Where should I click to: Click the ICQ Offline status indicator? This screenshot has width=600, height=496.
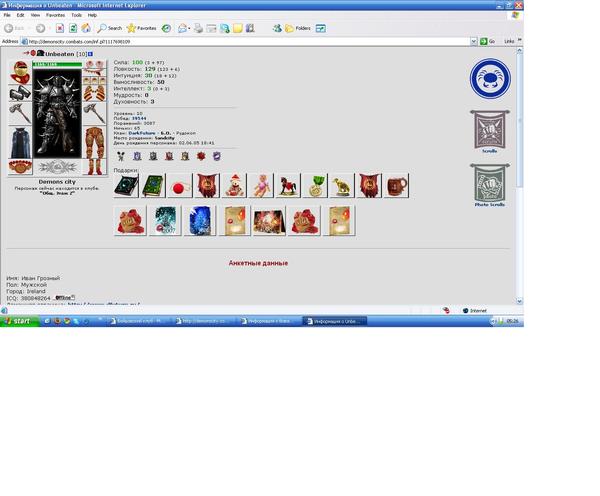[65, 297]
